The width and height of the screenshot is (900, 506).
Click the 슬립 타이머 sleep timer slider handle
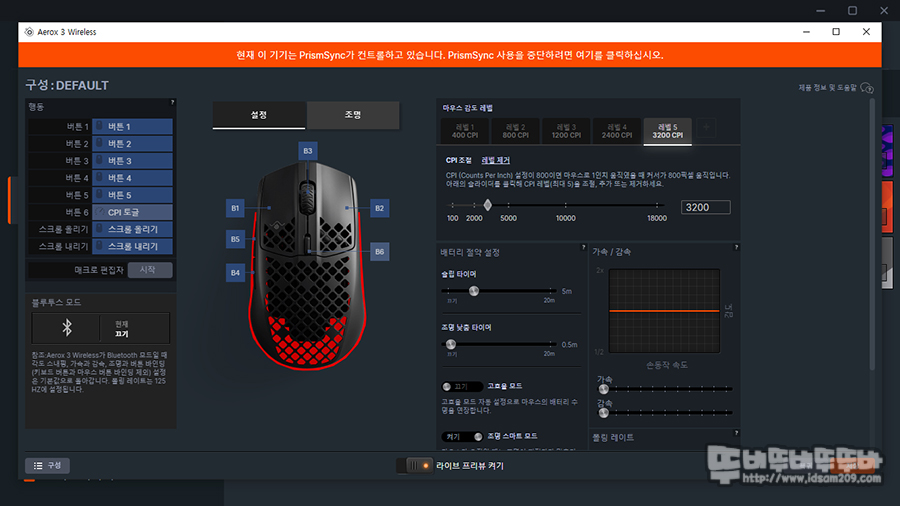point(474,291)
